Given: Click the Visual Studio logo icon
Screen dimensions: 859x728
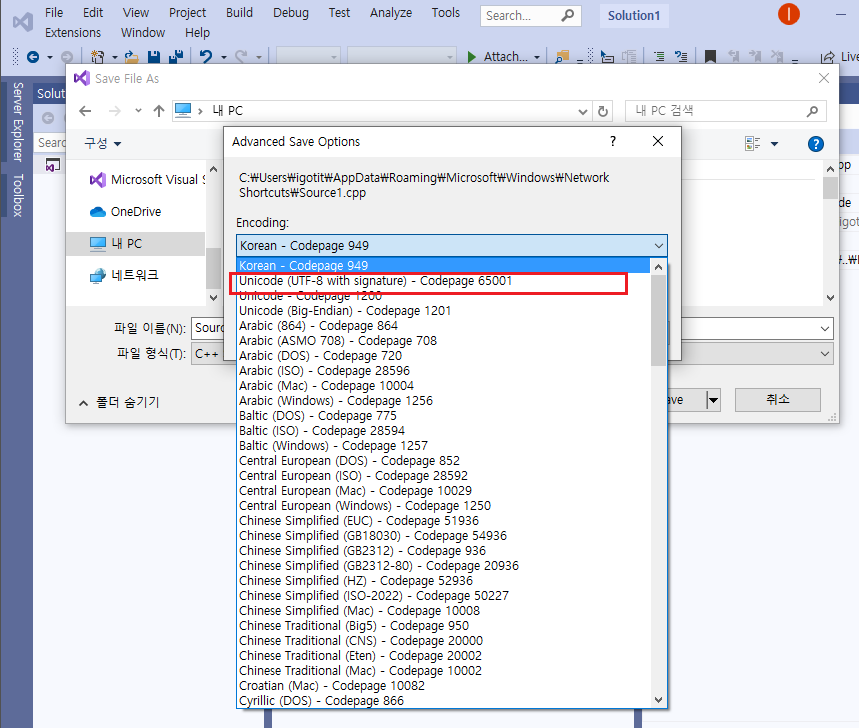Looking at the screenshot, I should point(22,22).
